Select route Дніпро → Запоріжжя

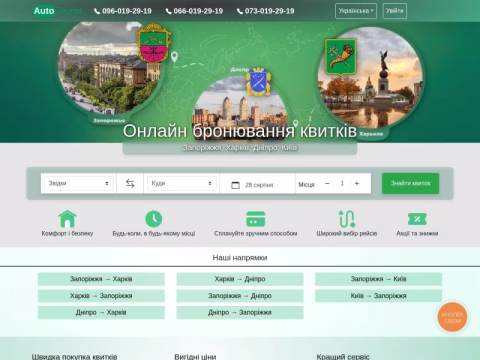coord(240,312)
